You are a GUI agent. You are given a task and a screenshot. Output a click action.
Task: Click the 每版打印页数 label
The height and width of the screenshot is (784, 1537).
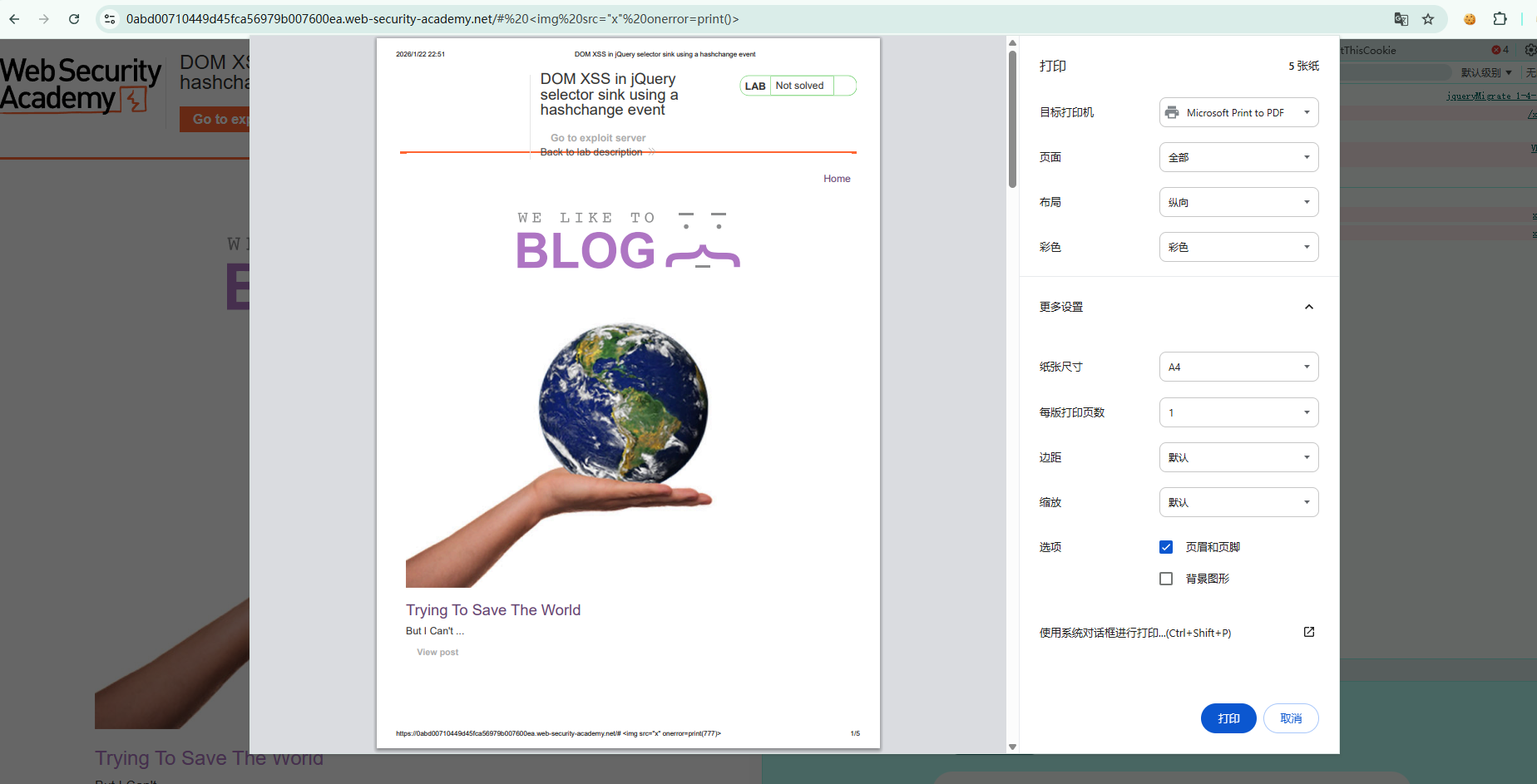click(1072, 412)
